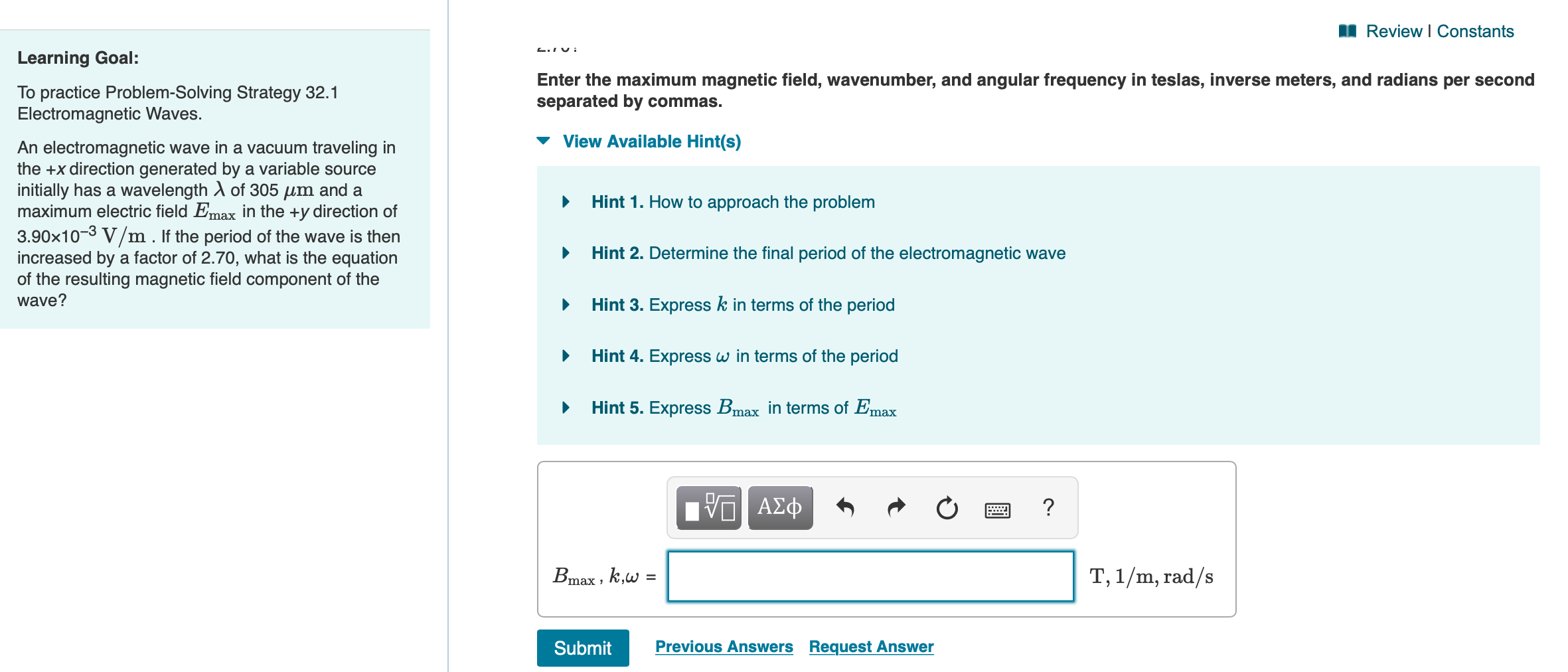Click the question mark help icon
Screen dimensions: 1568x672
point(1048,507)
